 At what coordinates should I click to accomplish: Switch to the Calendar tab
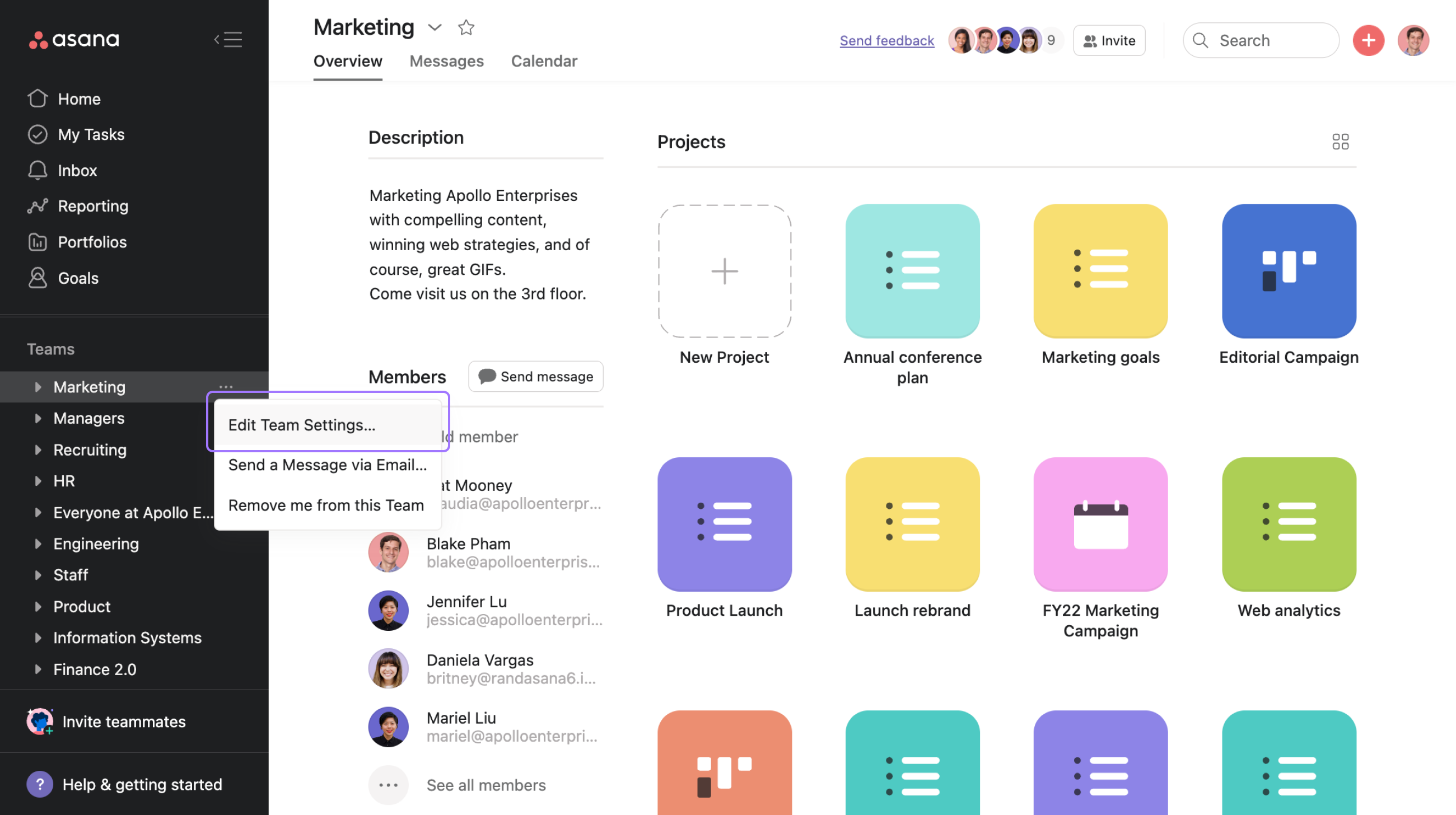click(544, 61)
